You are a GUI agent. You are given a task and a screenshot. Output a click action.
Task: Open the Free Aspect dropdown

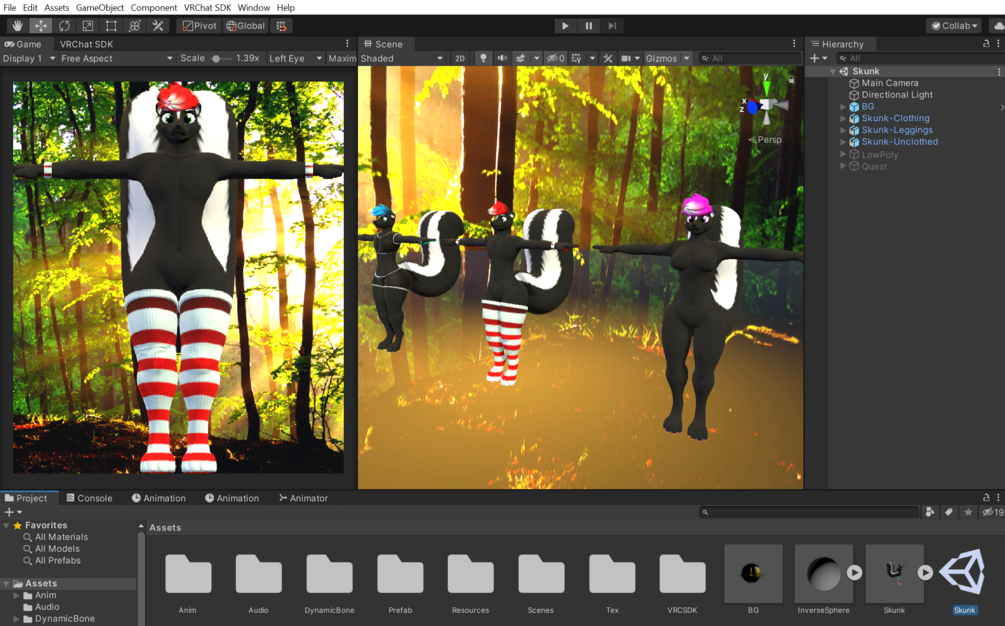[x=116, y=58]
